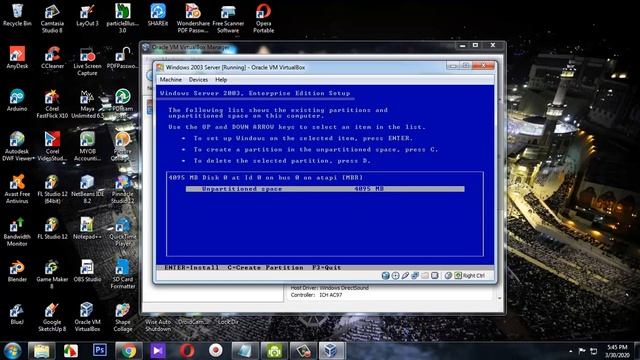This screenshot has height=360, width=640.
Task: Open the Devices menu in the VM window
Action: [198, 80]
